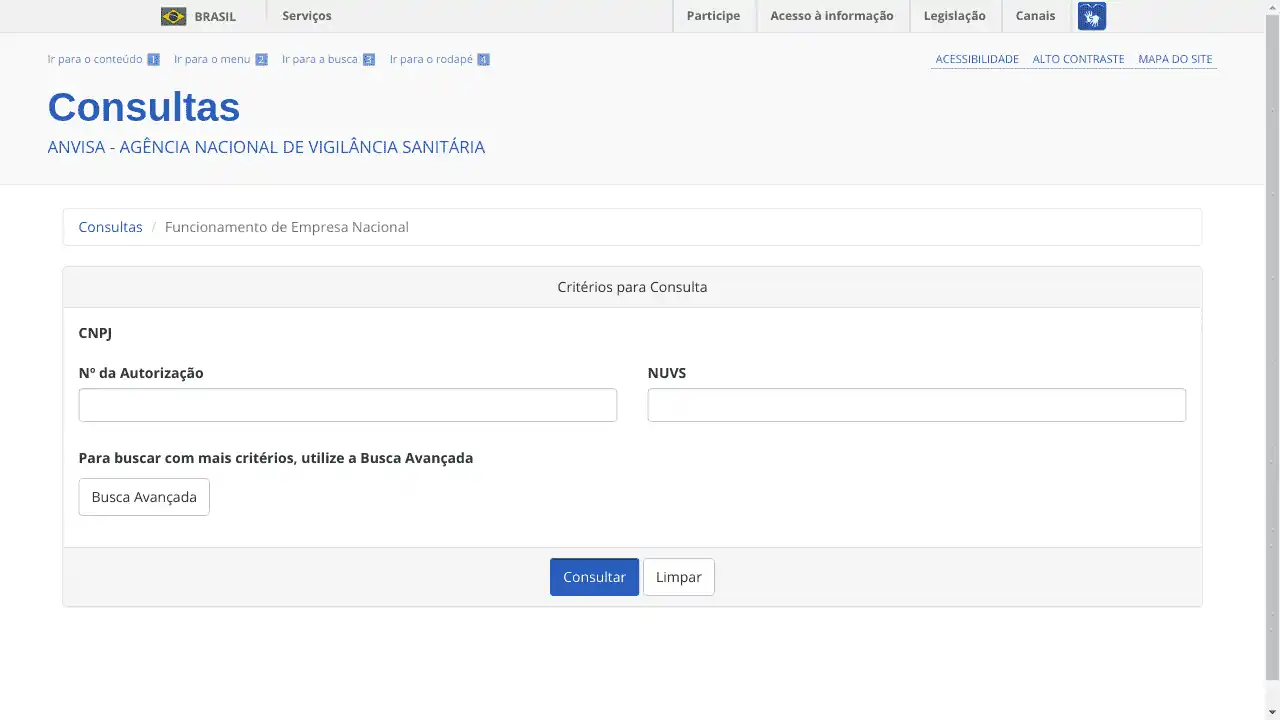Open the Serviços menu
Image resolution: width=1280 pixels, height=720 pixels.
pyautogui.click(x=306, y=16)
